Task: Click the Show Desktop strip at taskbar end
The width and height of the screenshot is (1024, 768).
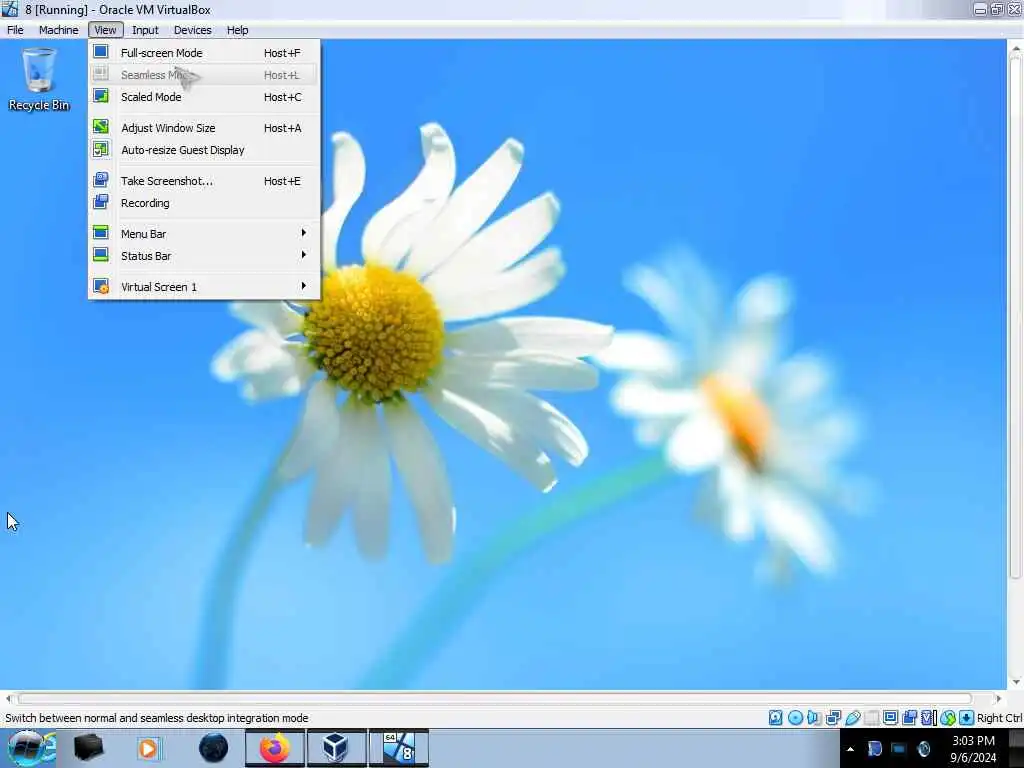Action: pos(1016,748)
